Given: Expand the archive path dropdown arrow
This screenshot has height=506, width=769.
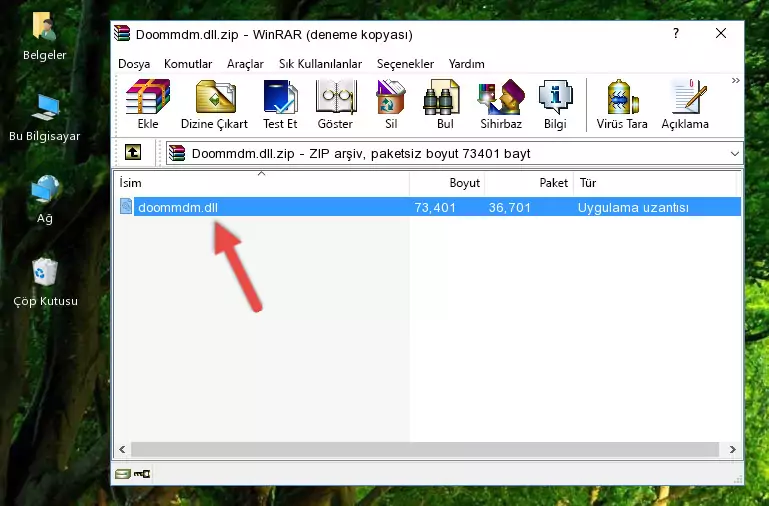Looking at the screenshot, I should (x=734, y=153).
